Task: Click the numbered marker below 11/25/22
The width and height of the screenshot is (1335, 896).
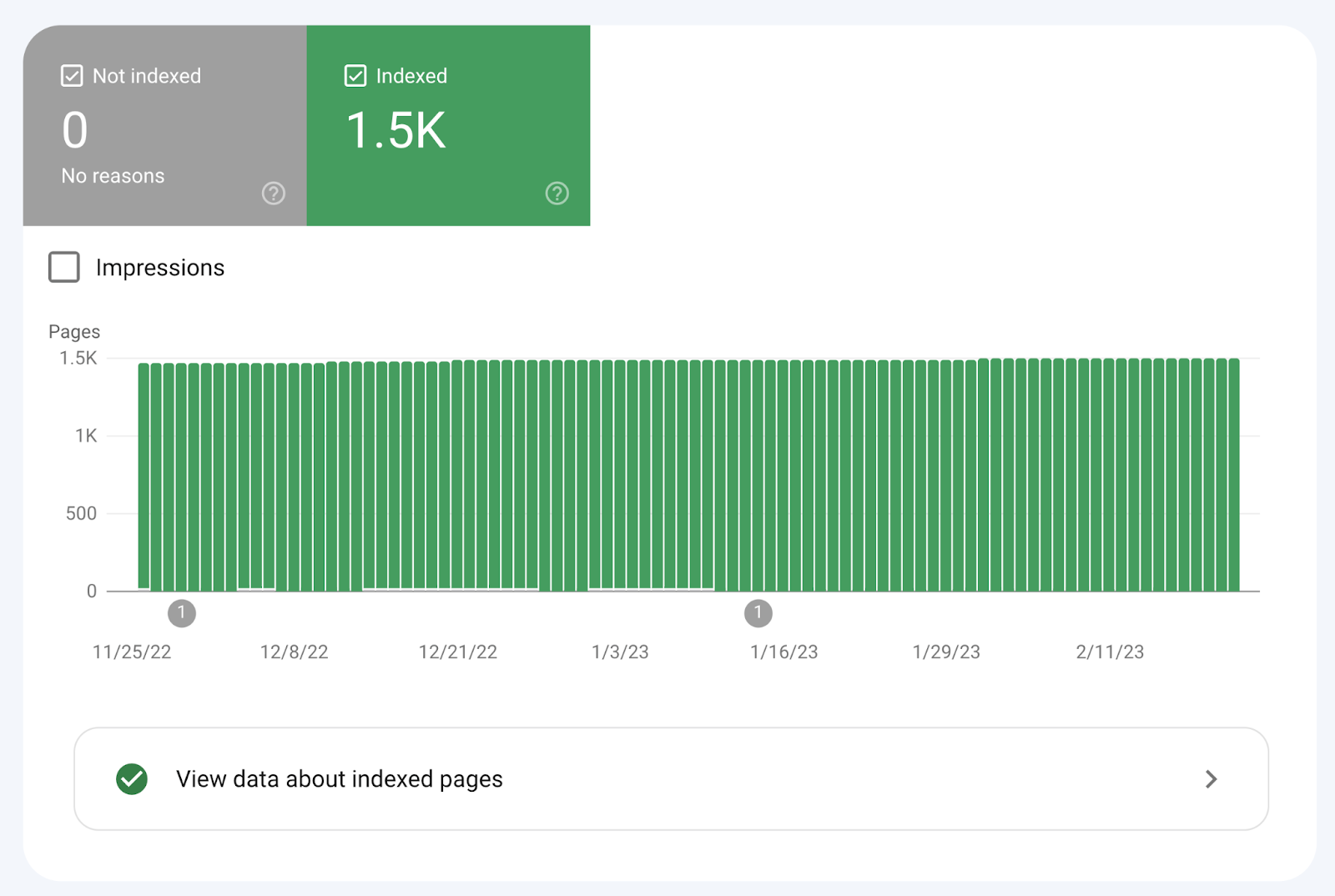Action: (181, 613)
